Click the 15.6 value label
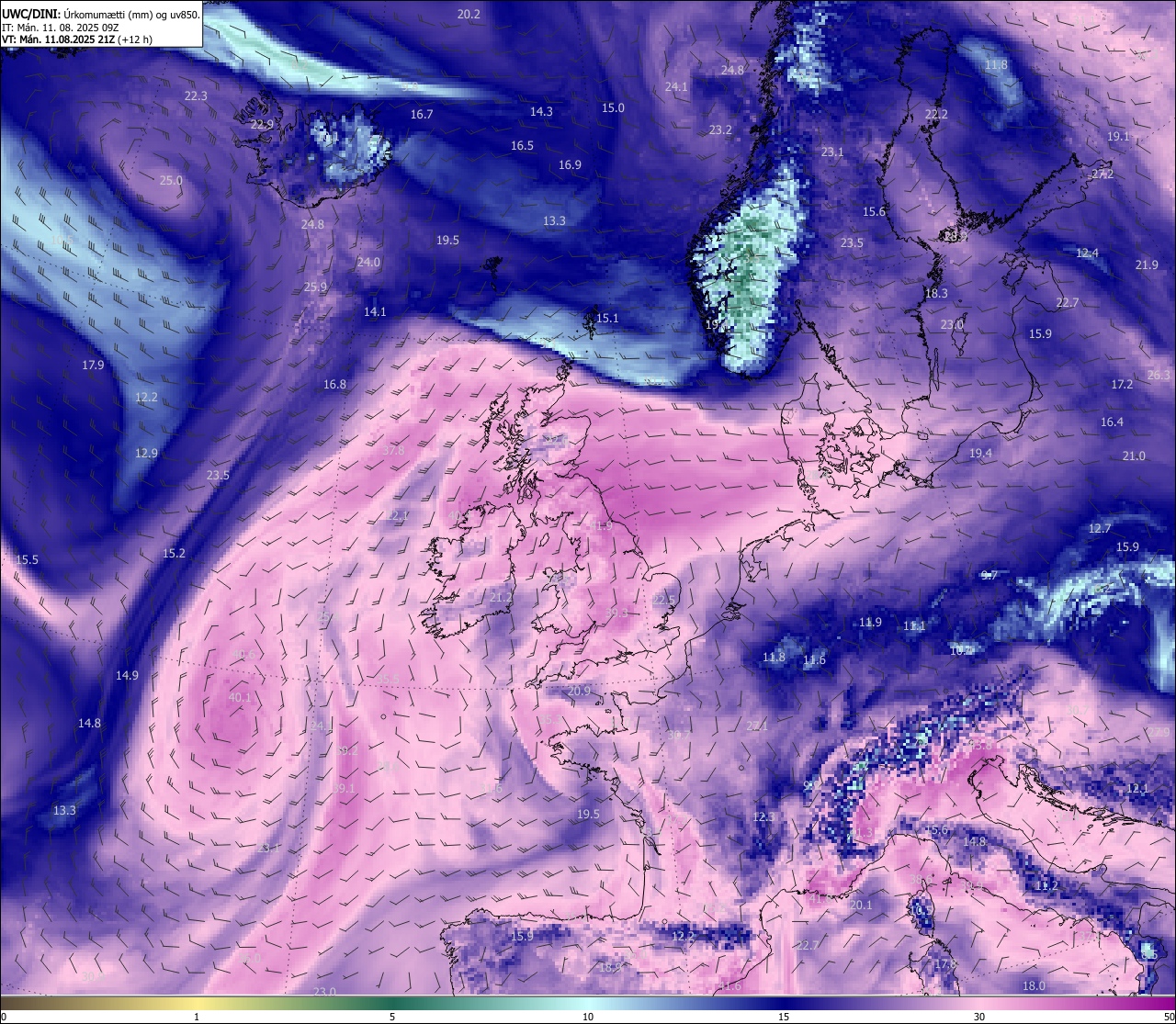The image size is (1176, 1024). click(874, 212)
